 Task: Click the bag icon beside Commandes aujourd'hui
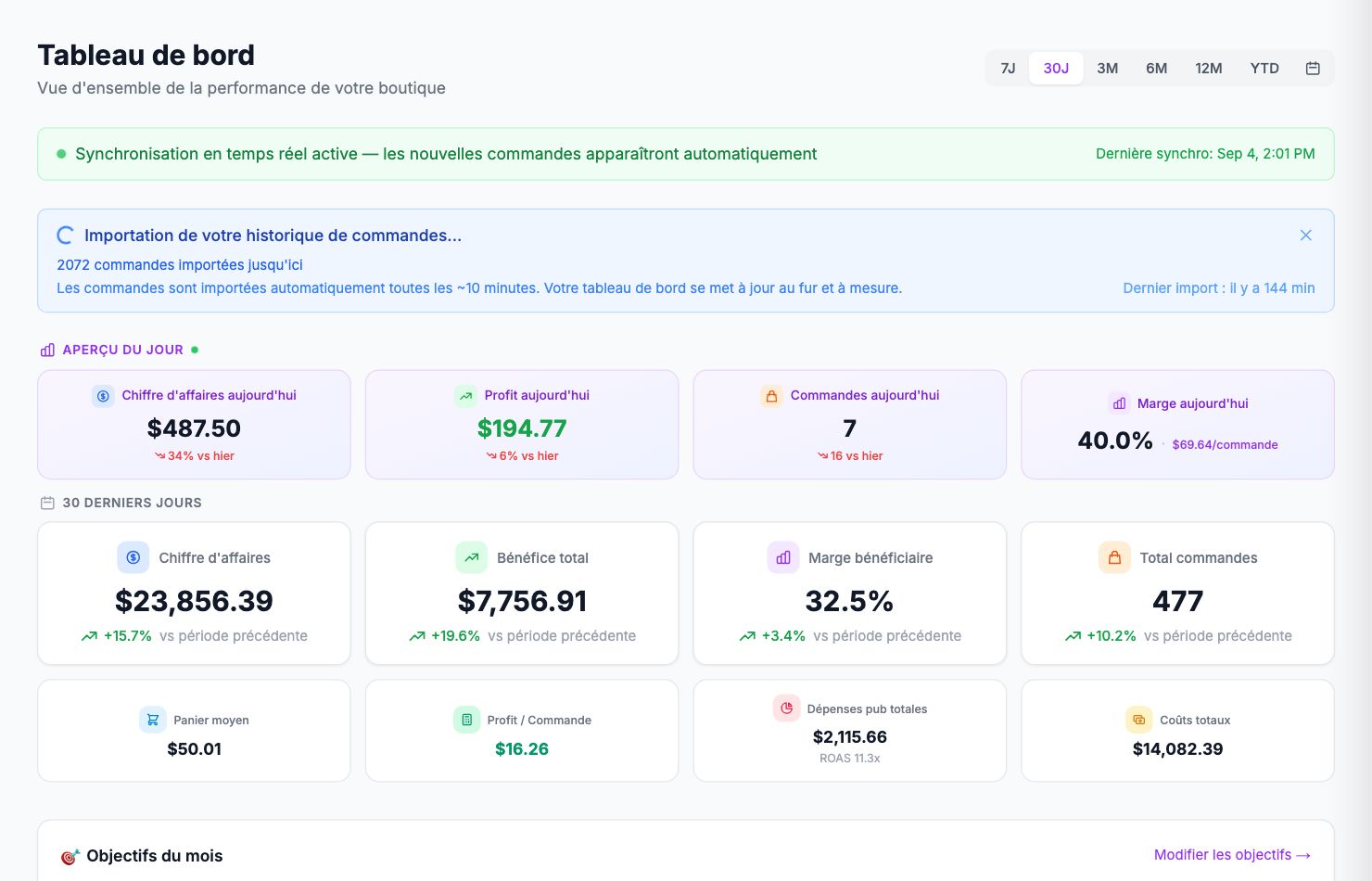[771, 395]
